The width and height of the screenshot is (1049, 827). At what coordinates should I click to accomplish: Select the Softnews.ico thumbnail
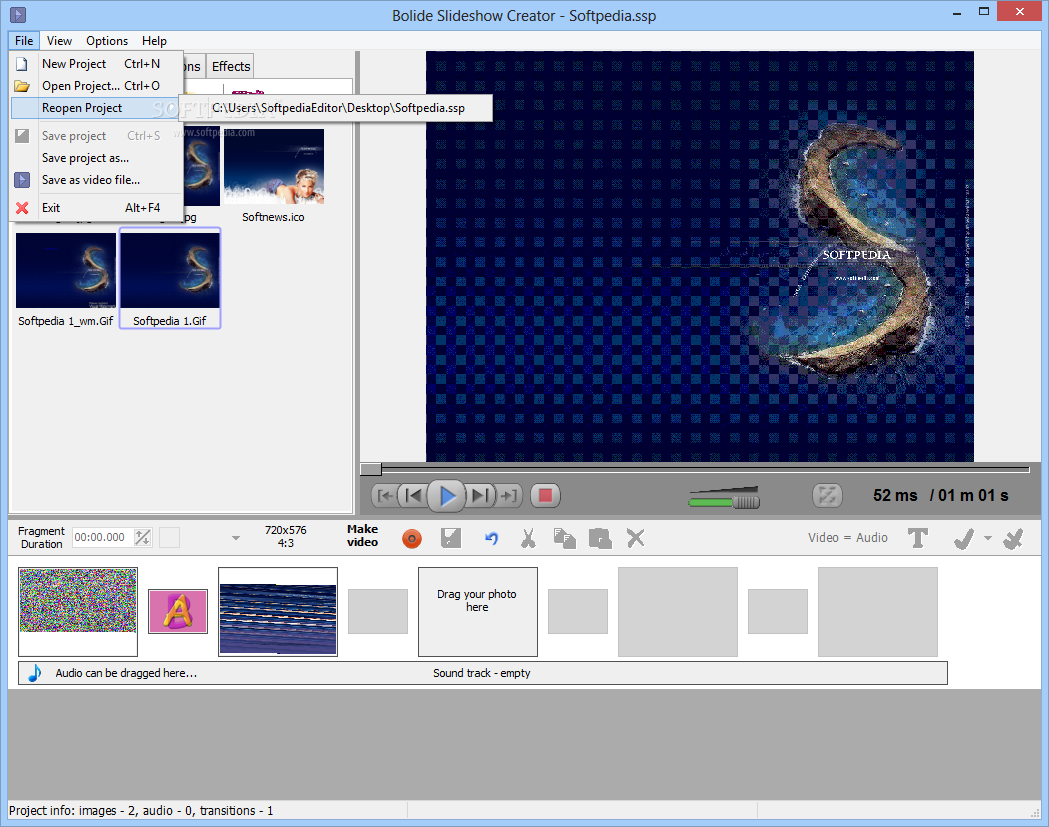click(273, 175)
